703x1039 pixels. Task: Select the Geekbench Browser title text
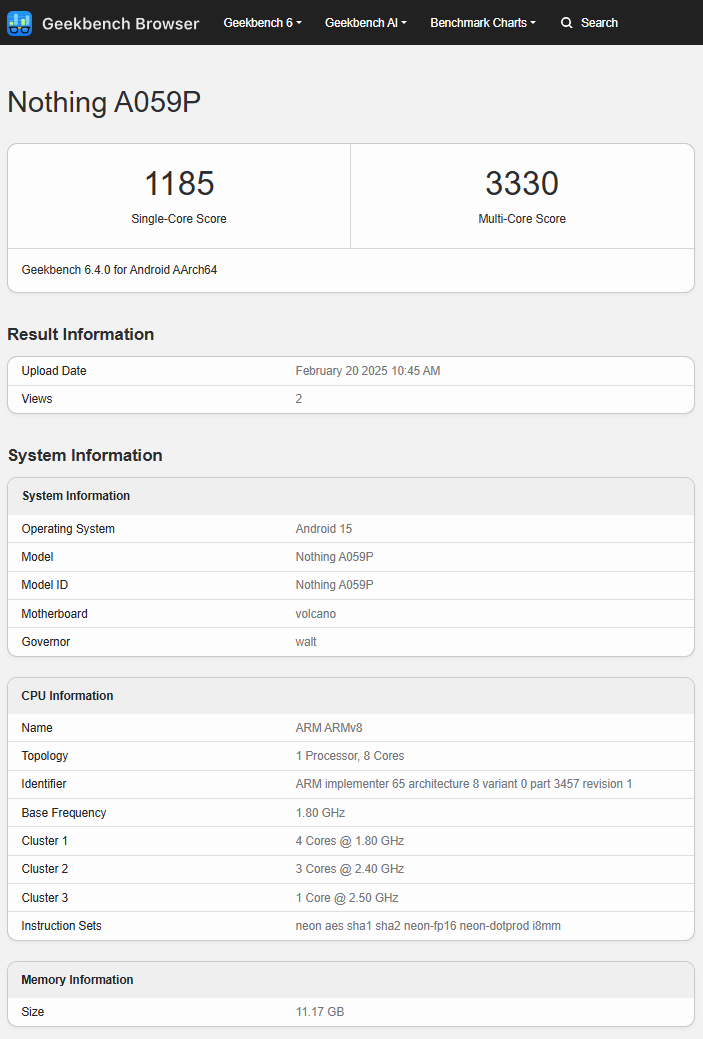[120, 23]
